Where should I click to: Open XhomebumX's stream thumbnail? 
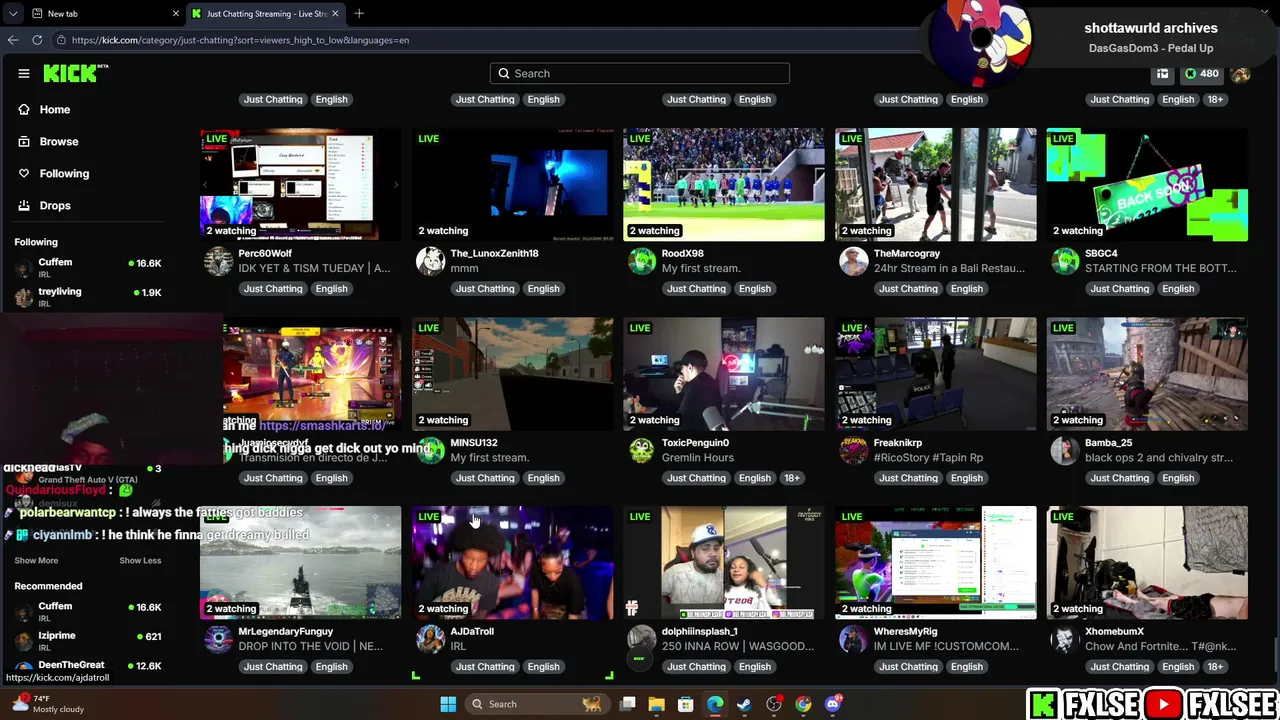click(x=1147, y=563)
